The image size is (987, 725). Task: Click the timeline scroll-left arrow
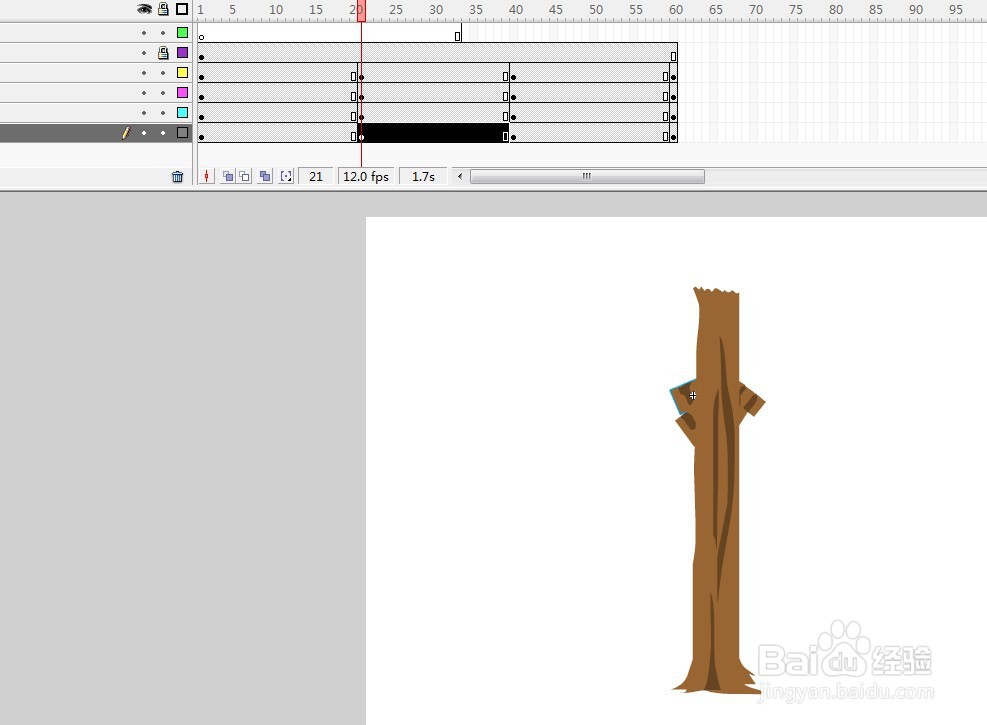click(x=460, y=176)
